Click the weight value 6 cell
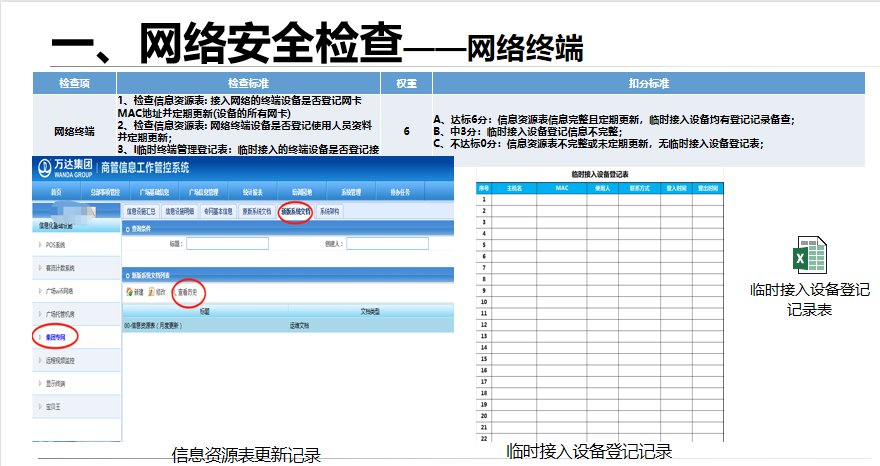 [406, 131]
